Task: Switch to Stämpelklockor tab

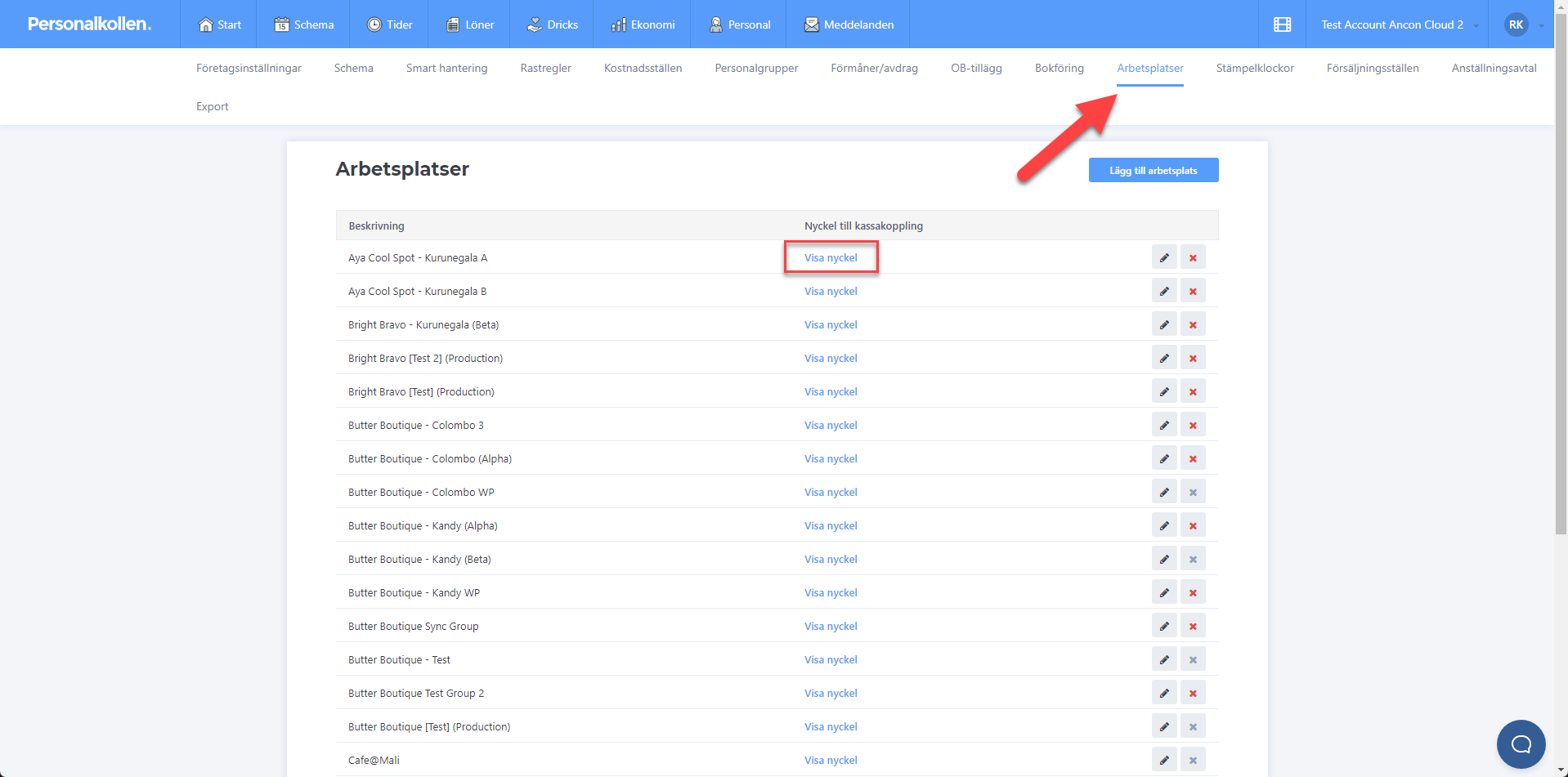Action: coord(1255,68)
